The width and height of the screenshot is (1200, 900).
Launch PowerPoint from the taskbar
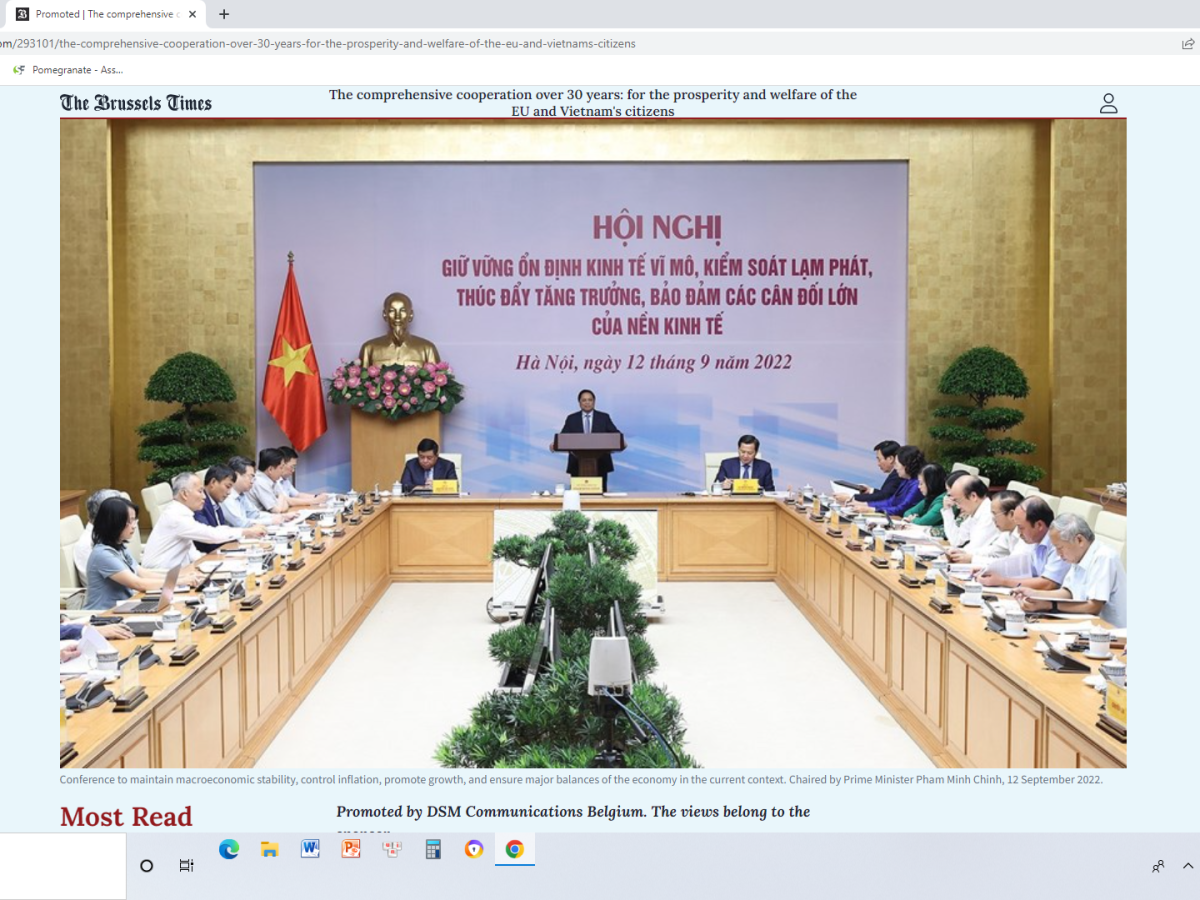(350, 849)
